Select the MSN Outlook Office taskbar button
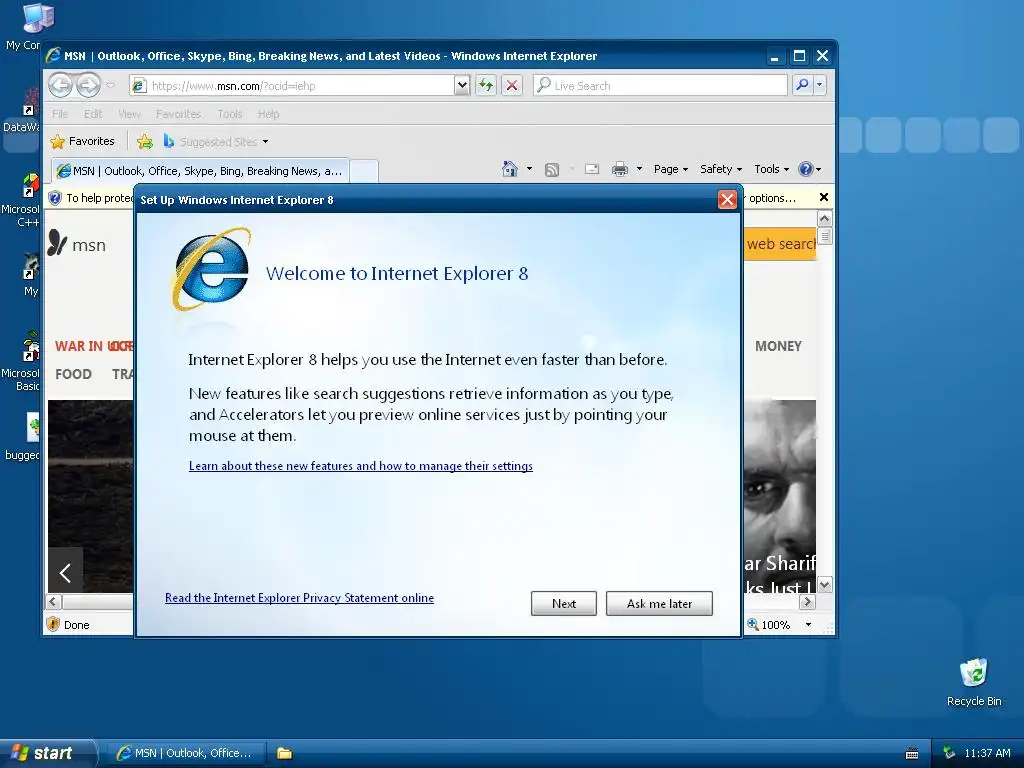 click(186, 753)
